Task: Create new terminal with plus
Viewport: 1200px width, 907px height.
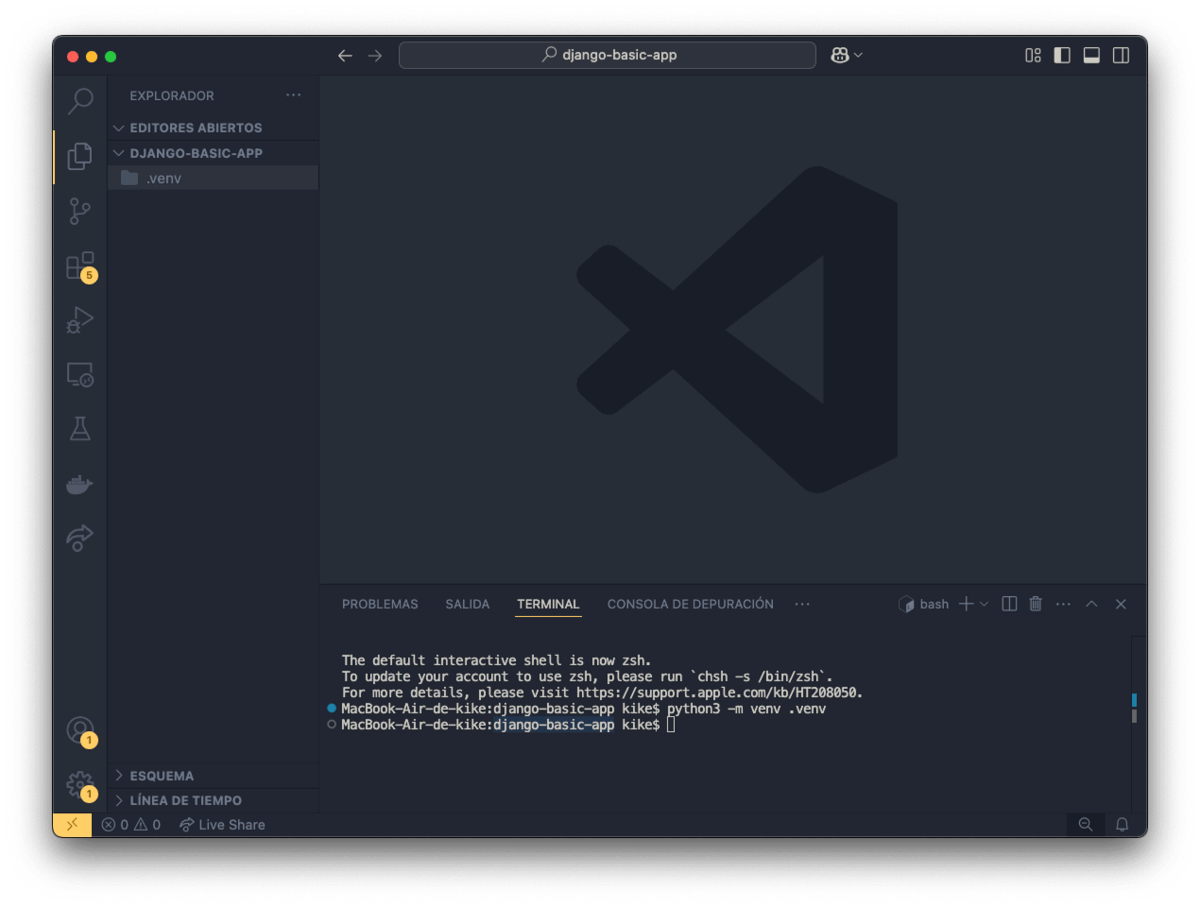Action: [x=966, y=604]
